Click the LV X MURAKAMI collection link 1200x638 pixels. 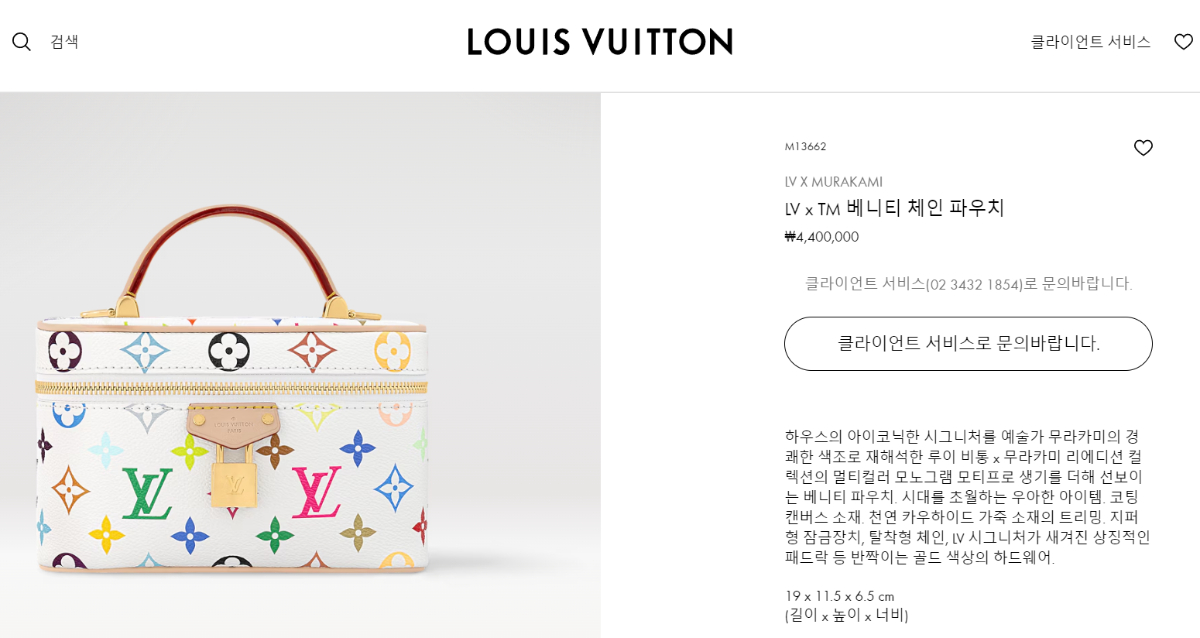click(x=833, y=182)
